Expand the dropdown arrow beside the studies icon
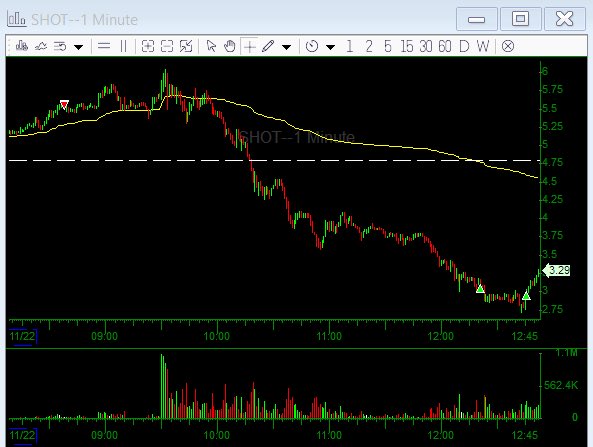The image size is (593, 447). click(x=78, y=47)
